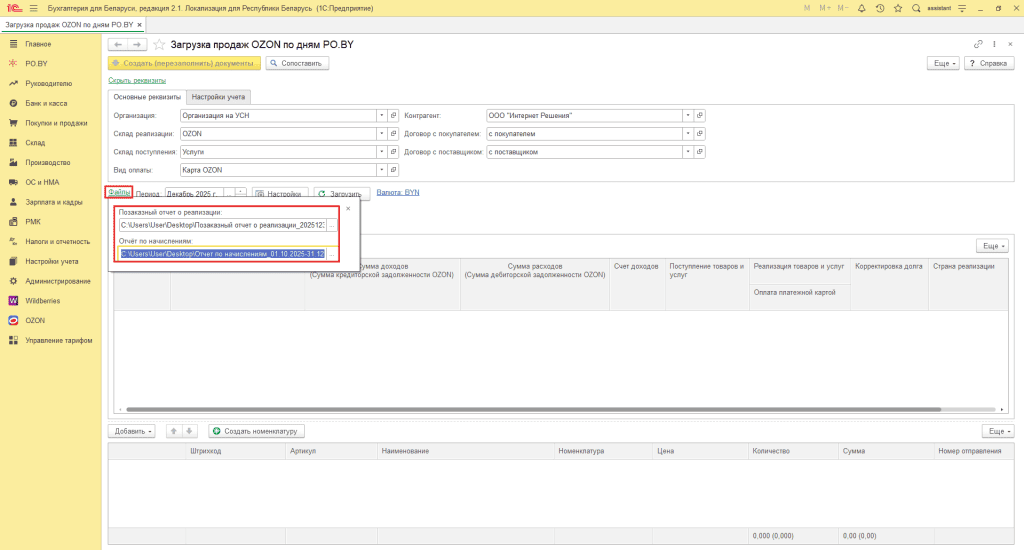Go to Банк и касса section
This screenshot has height=550, width=1024.
(46, 103)
